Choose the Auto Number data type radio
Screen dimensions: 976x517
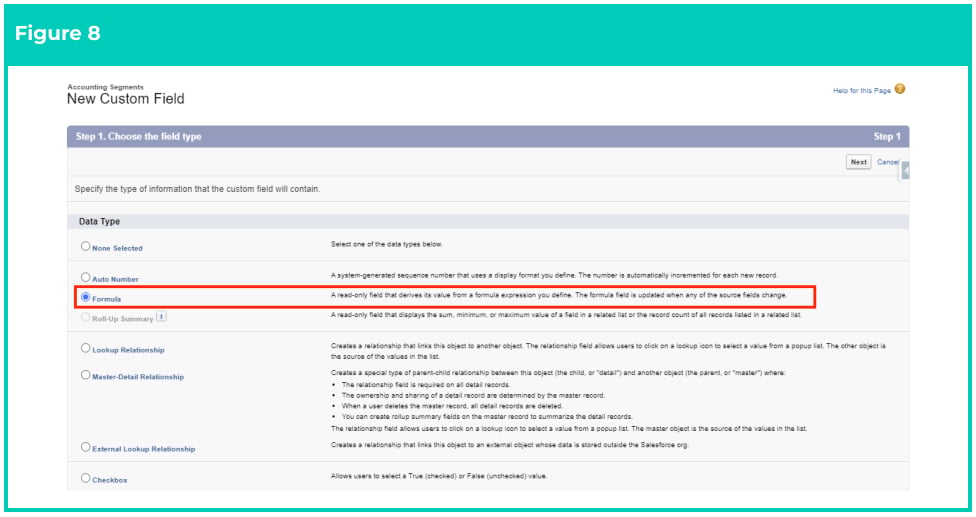(85, 277)
